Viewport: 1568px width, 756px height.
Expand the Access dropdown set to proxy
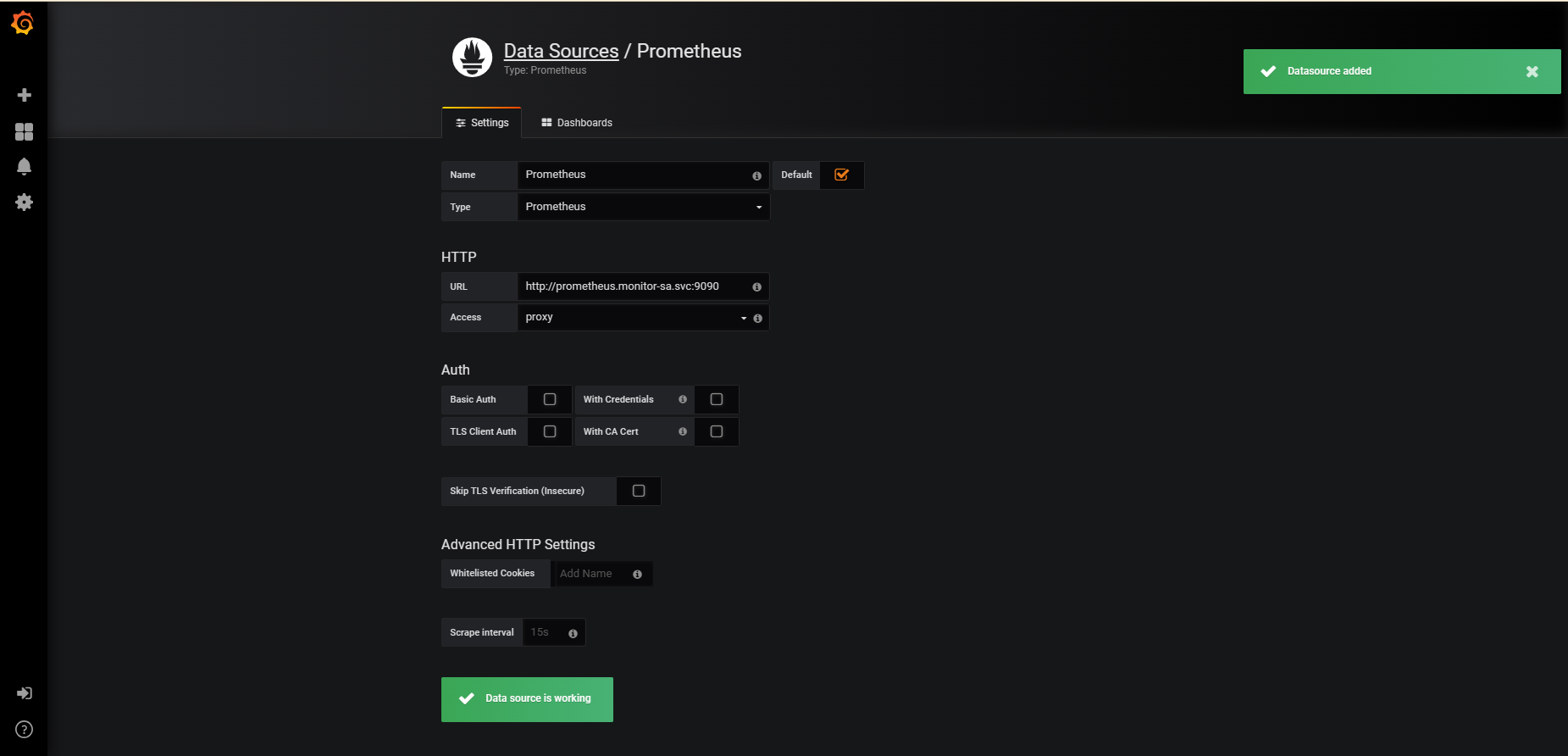[x=634, y=318]
